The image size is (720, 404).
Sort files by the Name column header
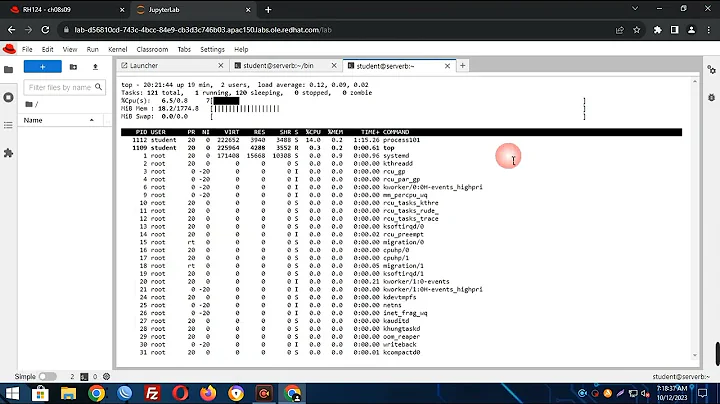(x=60, y=120)
